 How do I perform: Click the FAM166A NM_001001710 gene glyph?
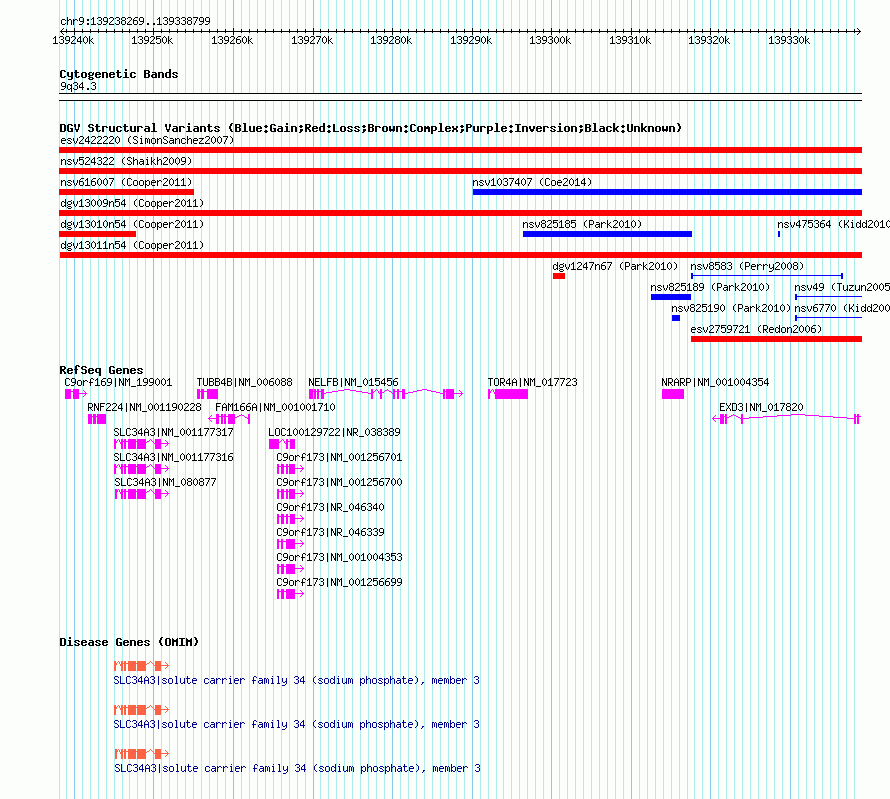229,419
